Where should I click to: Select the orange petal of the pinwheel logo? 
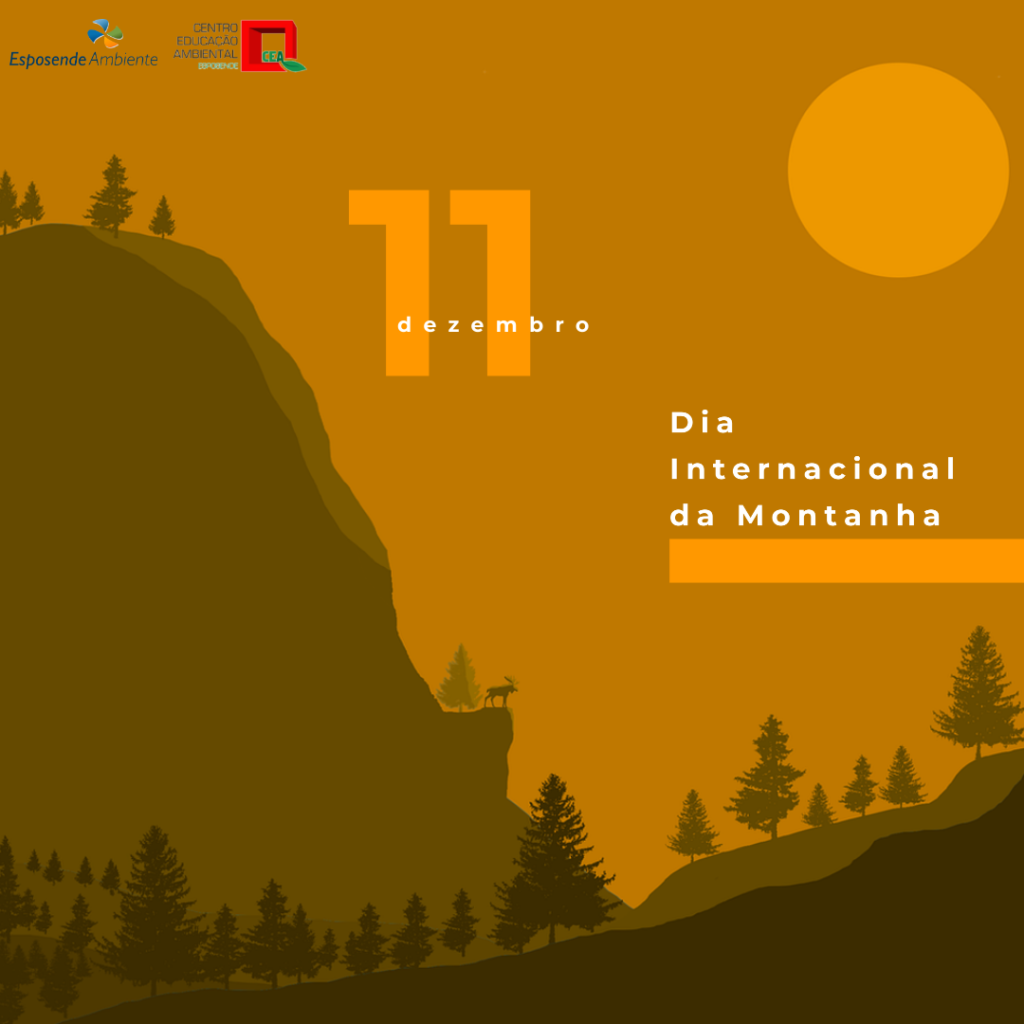(110, 42)
